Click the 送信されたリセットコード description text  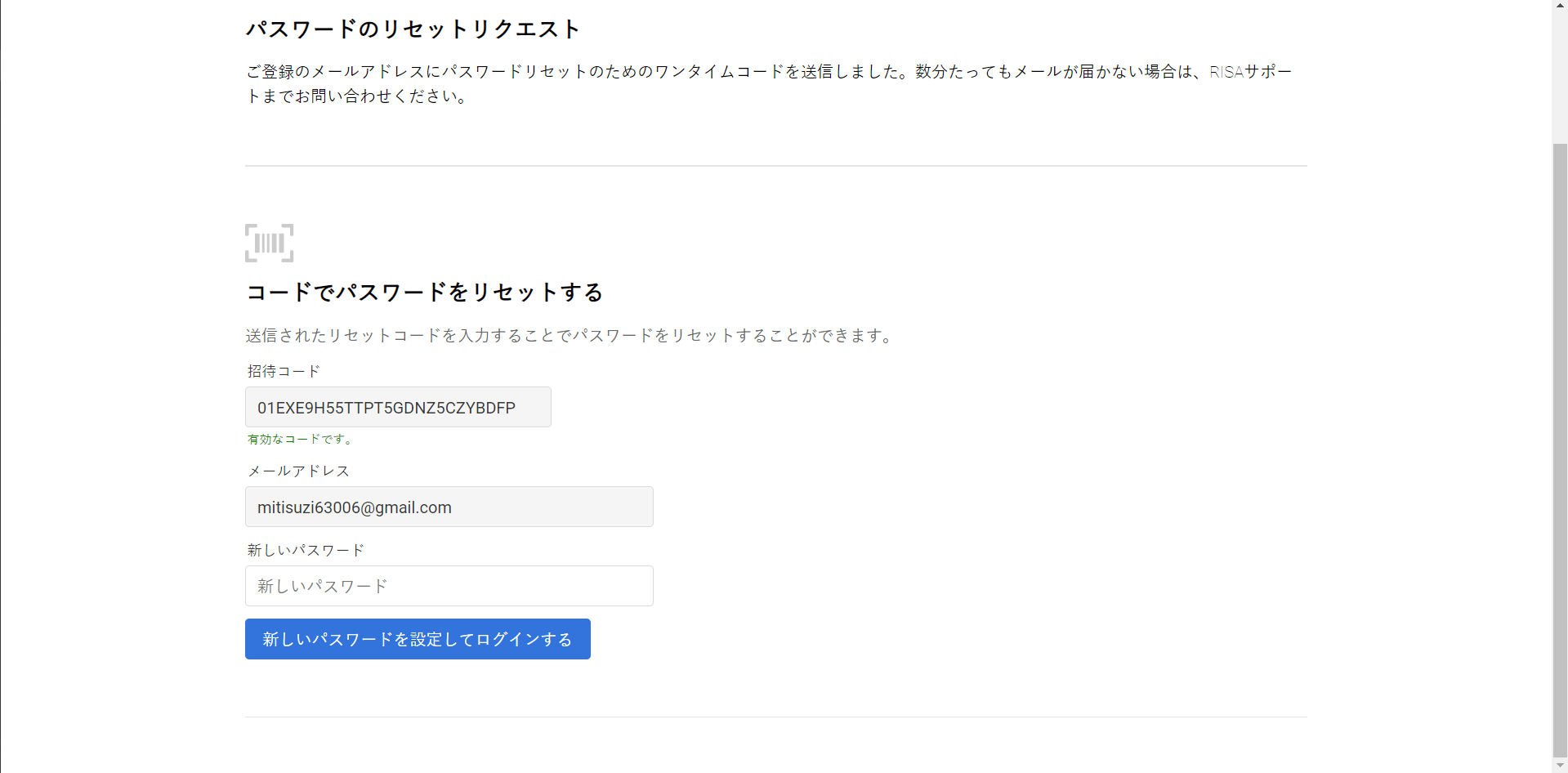pyautogui.click(x=570, y=335)
